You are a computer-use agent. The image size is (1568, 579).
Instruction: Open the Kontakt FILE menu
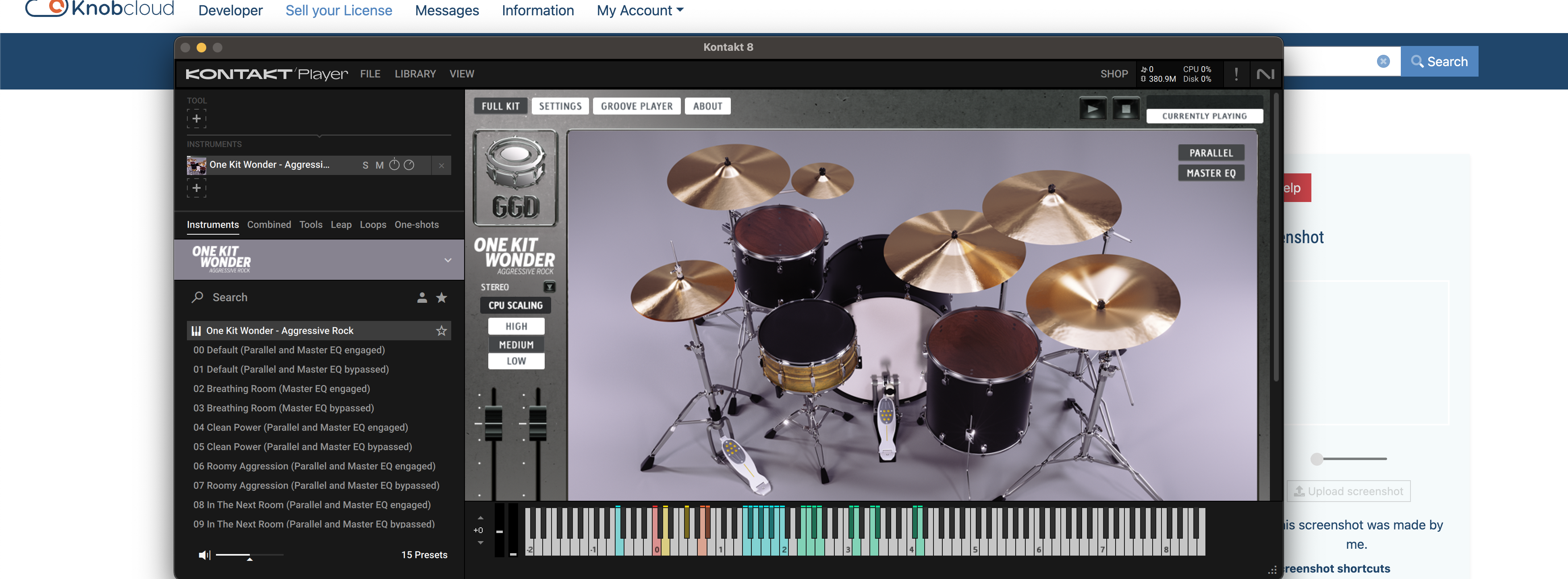coord(370,74)
